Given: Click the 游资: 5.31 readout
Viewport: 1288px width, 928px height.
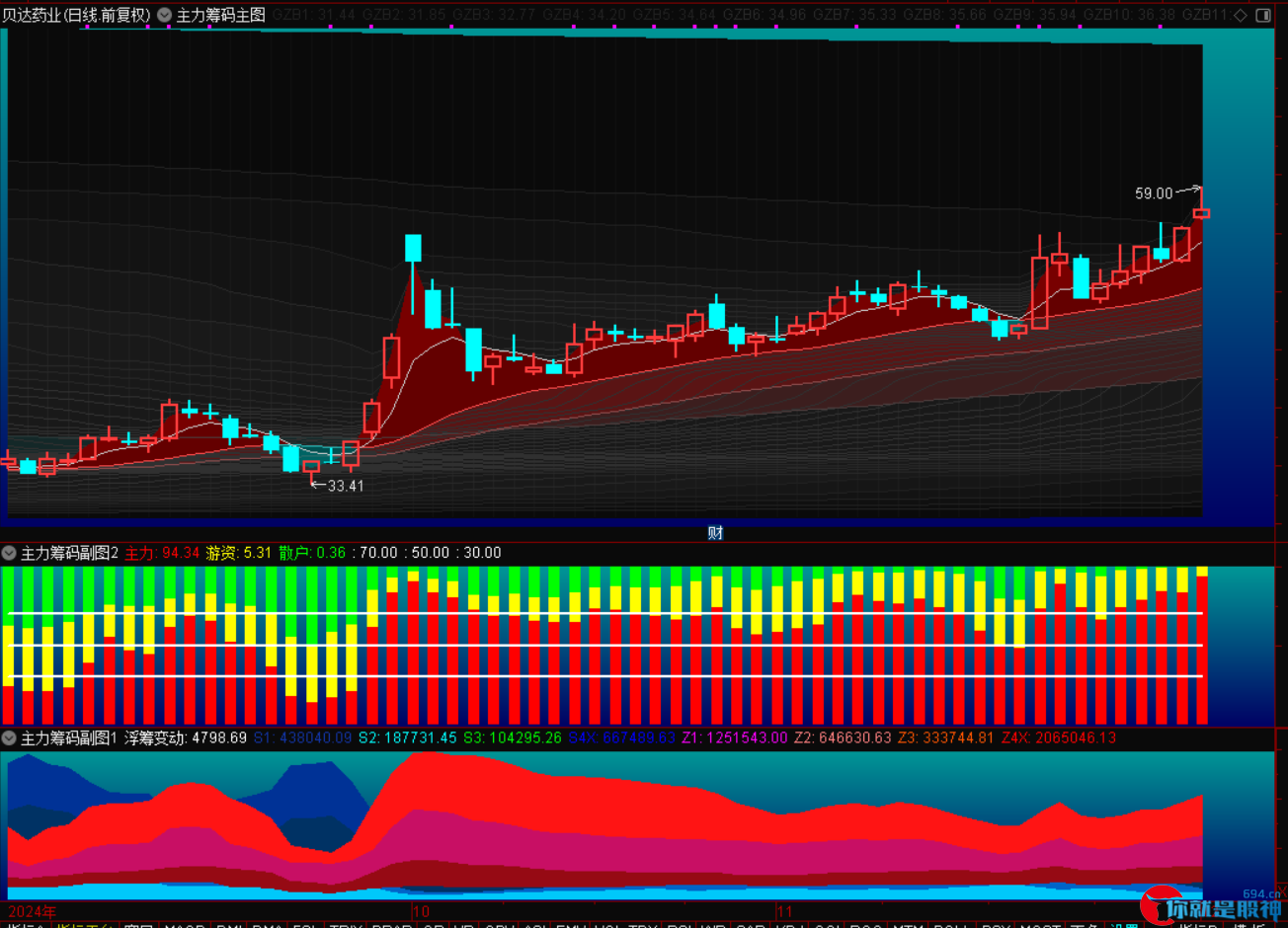Looking at the screenshot, I should 238,553.
